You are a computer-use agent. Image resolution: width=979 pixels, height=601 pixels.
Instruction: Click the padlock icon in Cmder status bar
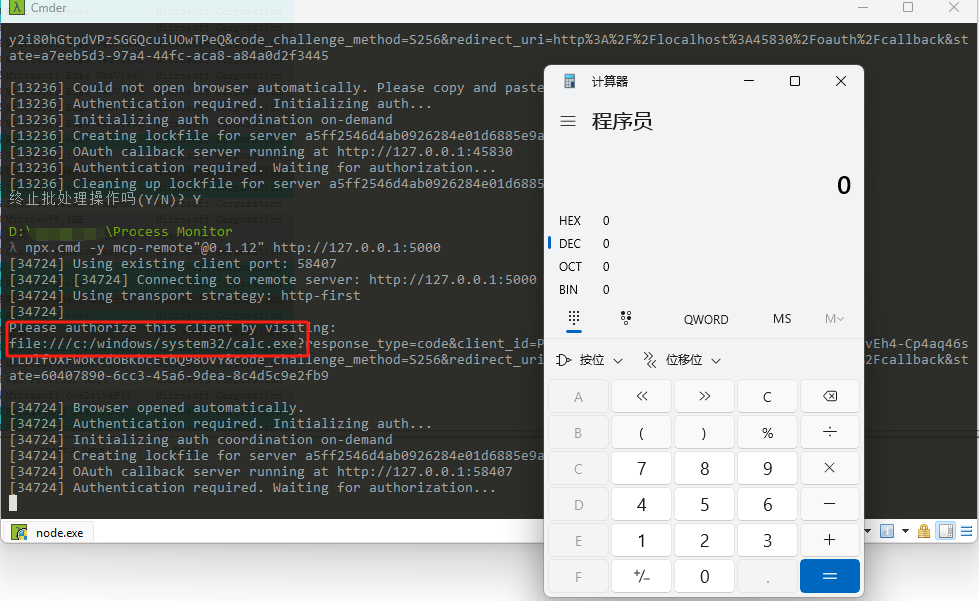click(924, 531)
